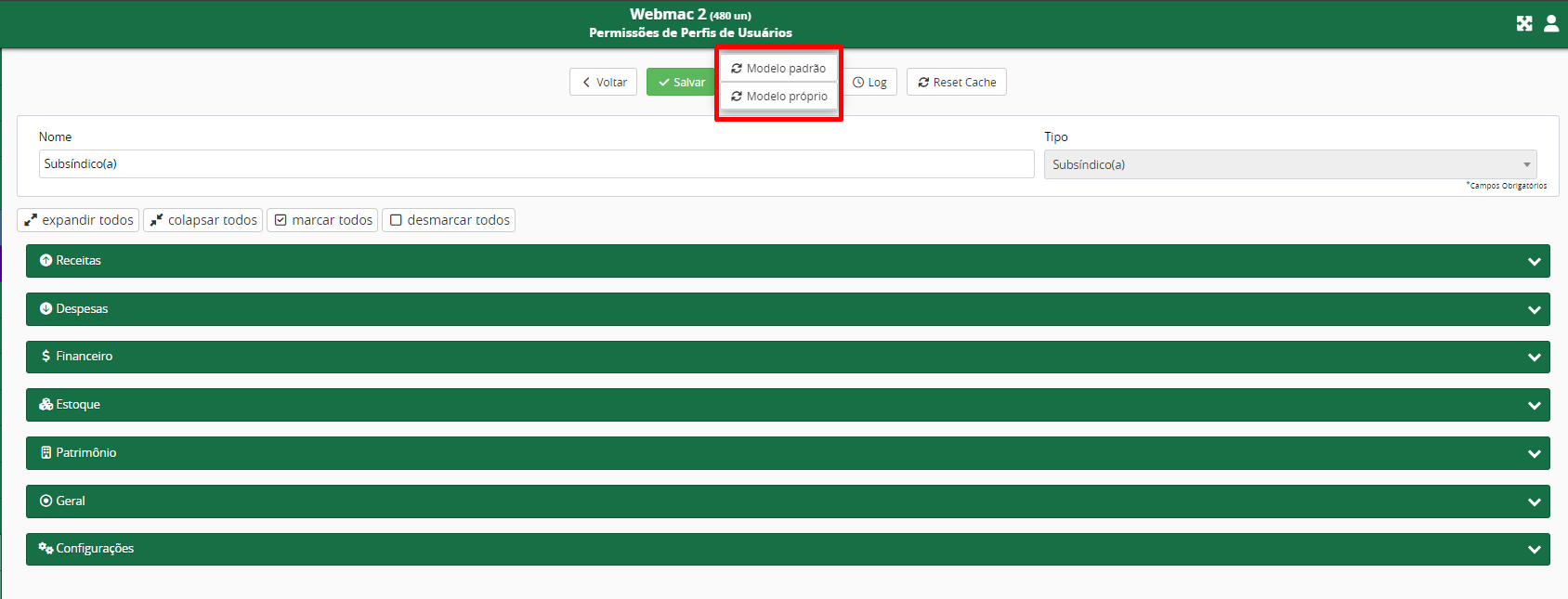1568x599 pixels.
Task: Click the Despesas down-arrow circle icon
Action: [x=46, y=309]
